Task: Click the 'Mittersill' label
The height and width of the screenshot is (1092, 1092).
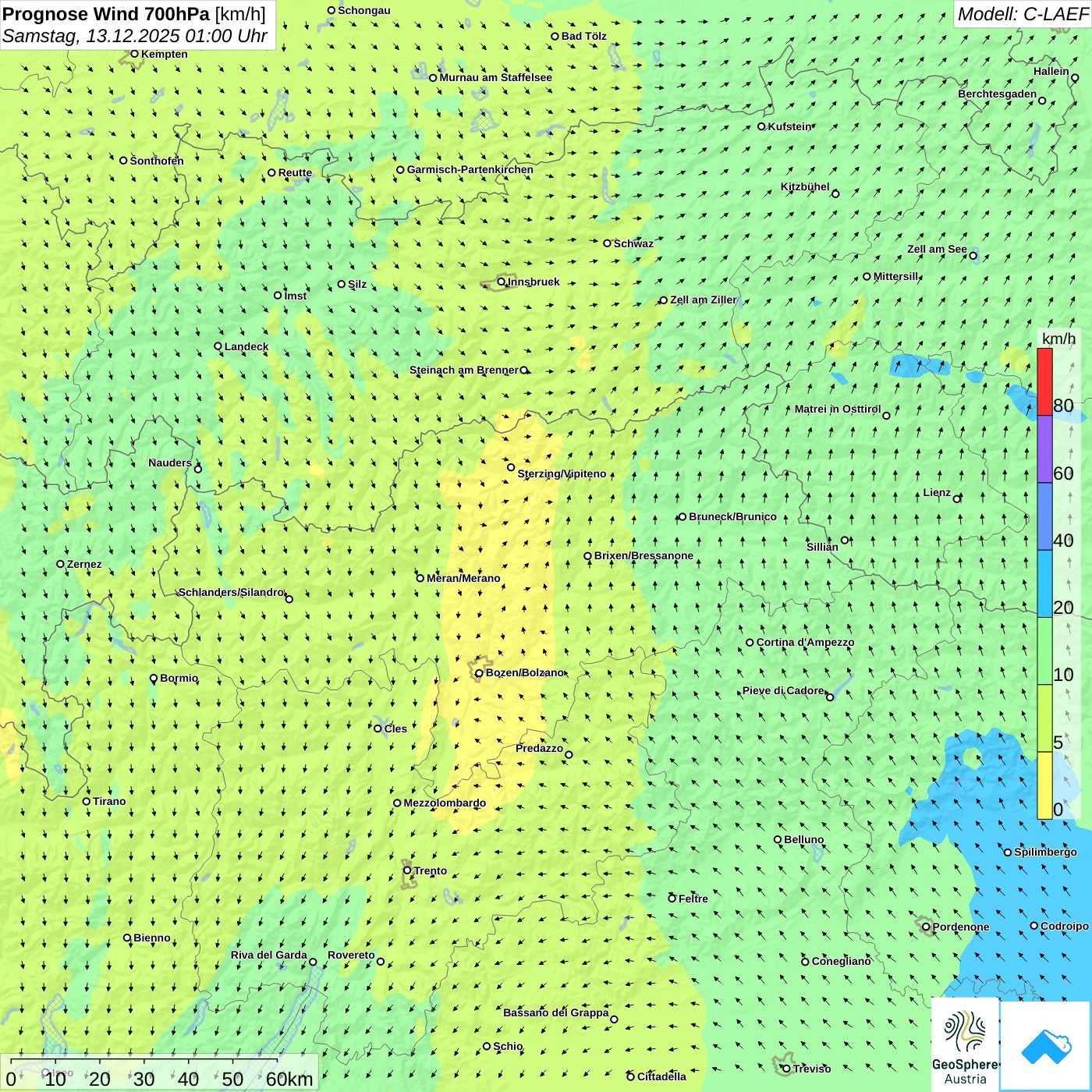Action: pos(895,276)
